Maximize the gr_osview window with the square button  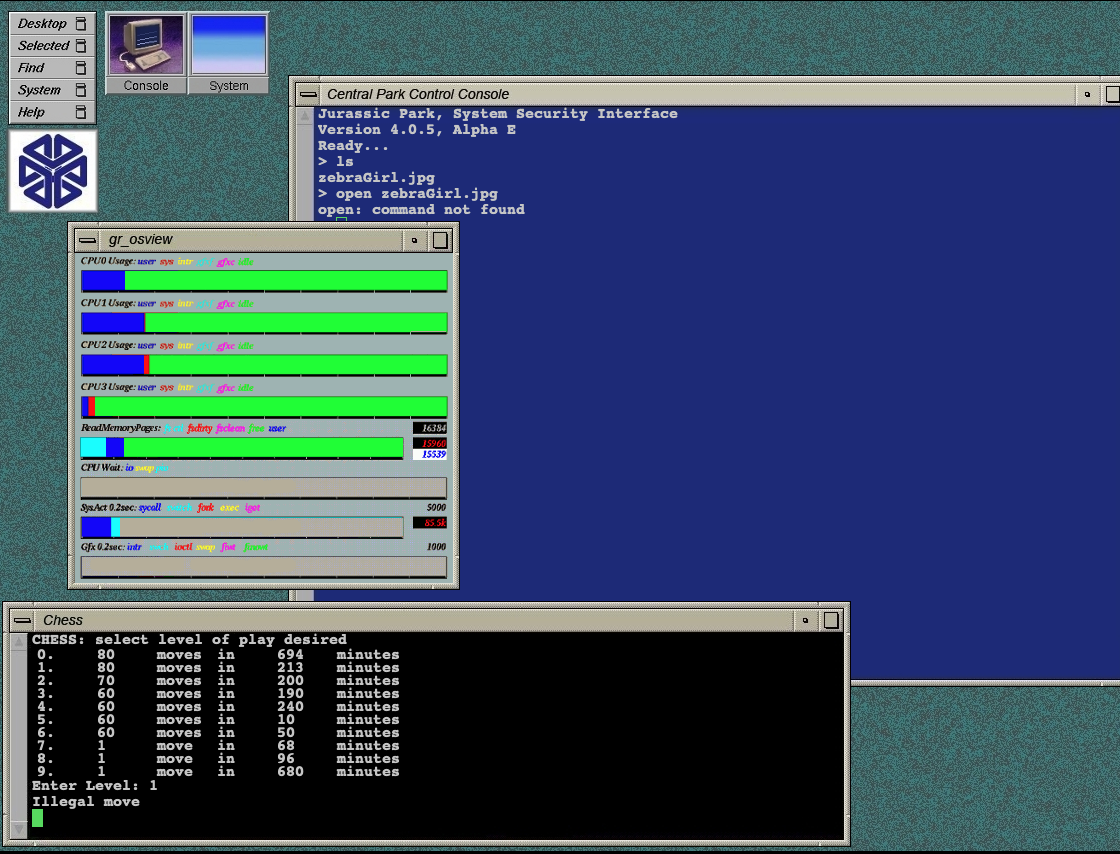pos(441,240)
